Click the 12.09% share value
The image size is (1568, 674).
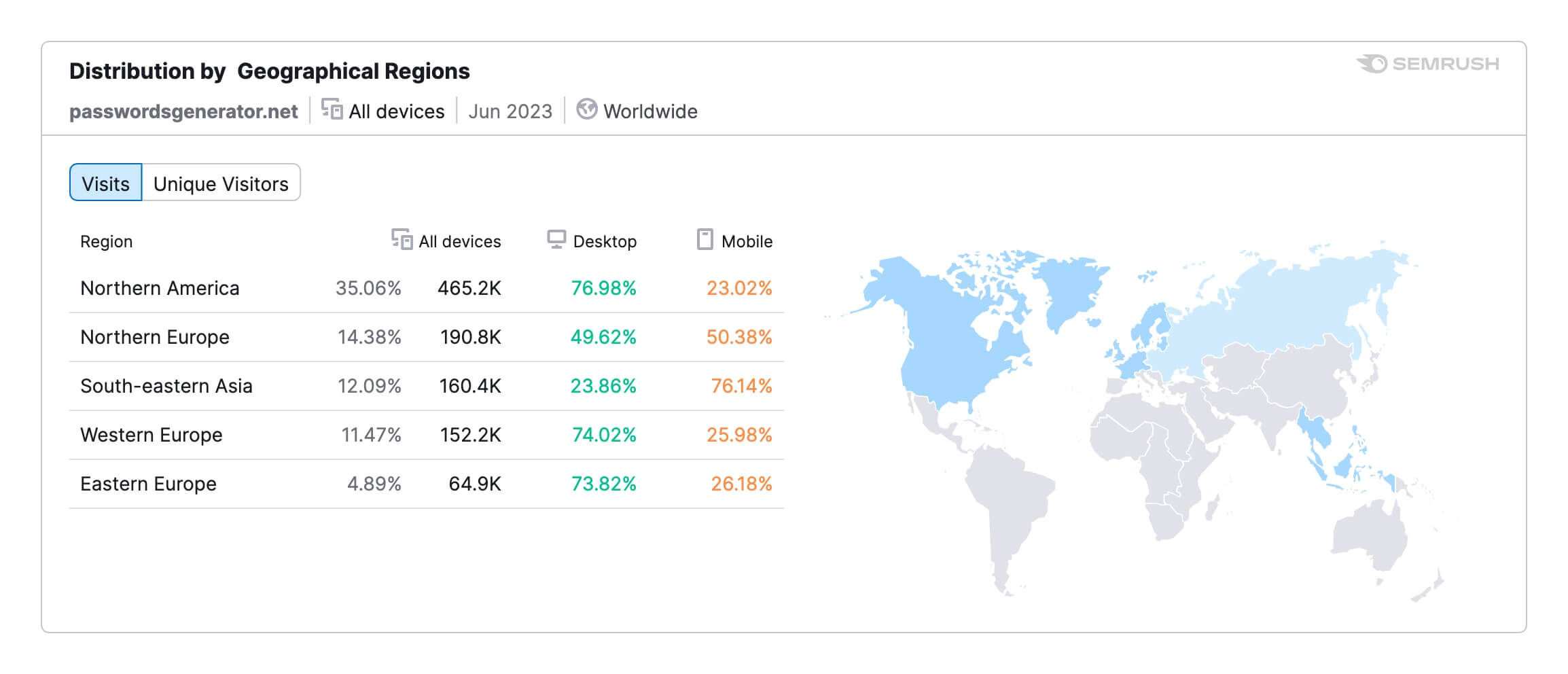370,386
